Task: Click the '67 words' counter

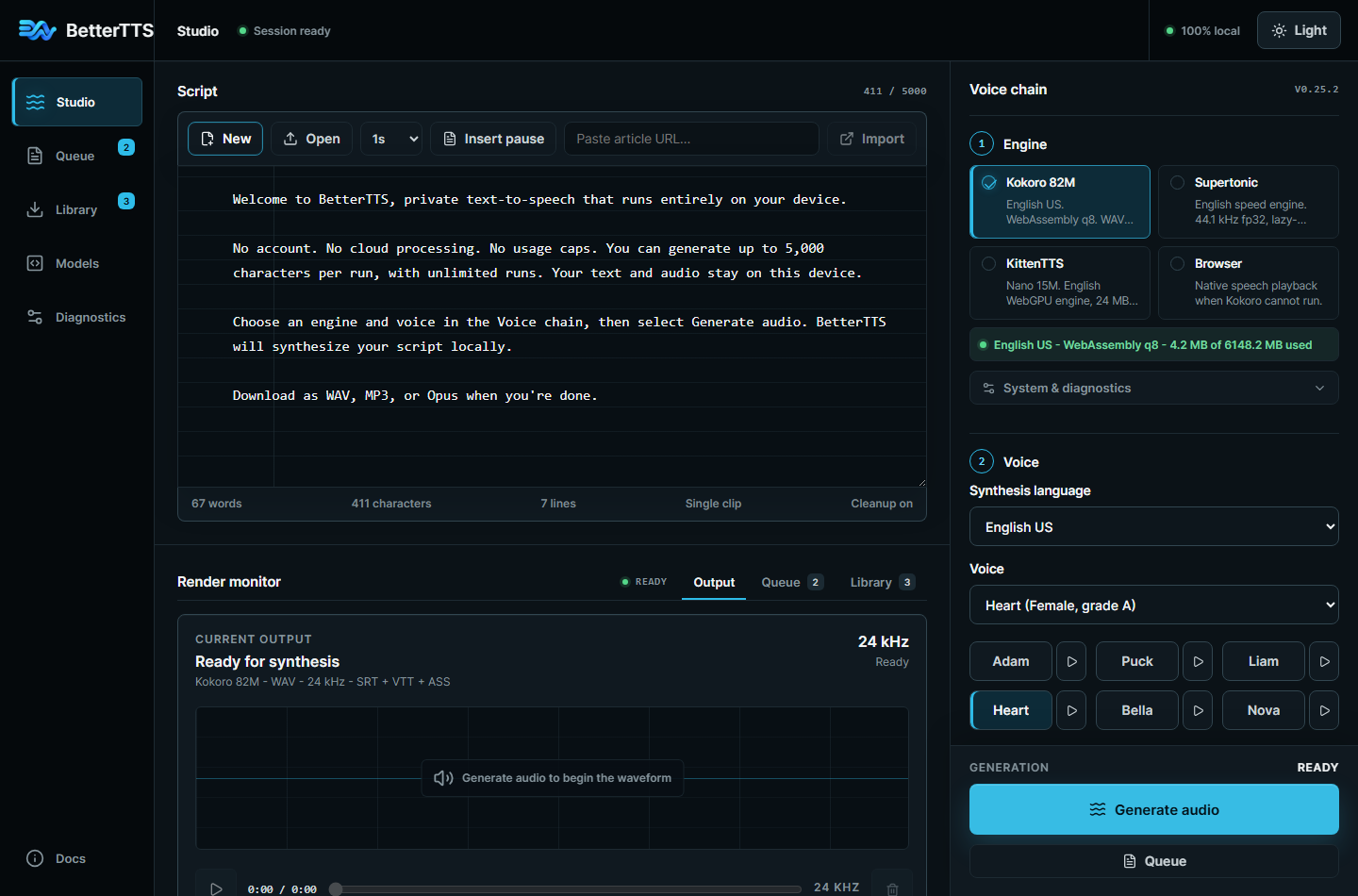Action: point(217,504)
